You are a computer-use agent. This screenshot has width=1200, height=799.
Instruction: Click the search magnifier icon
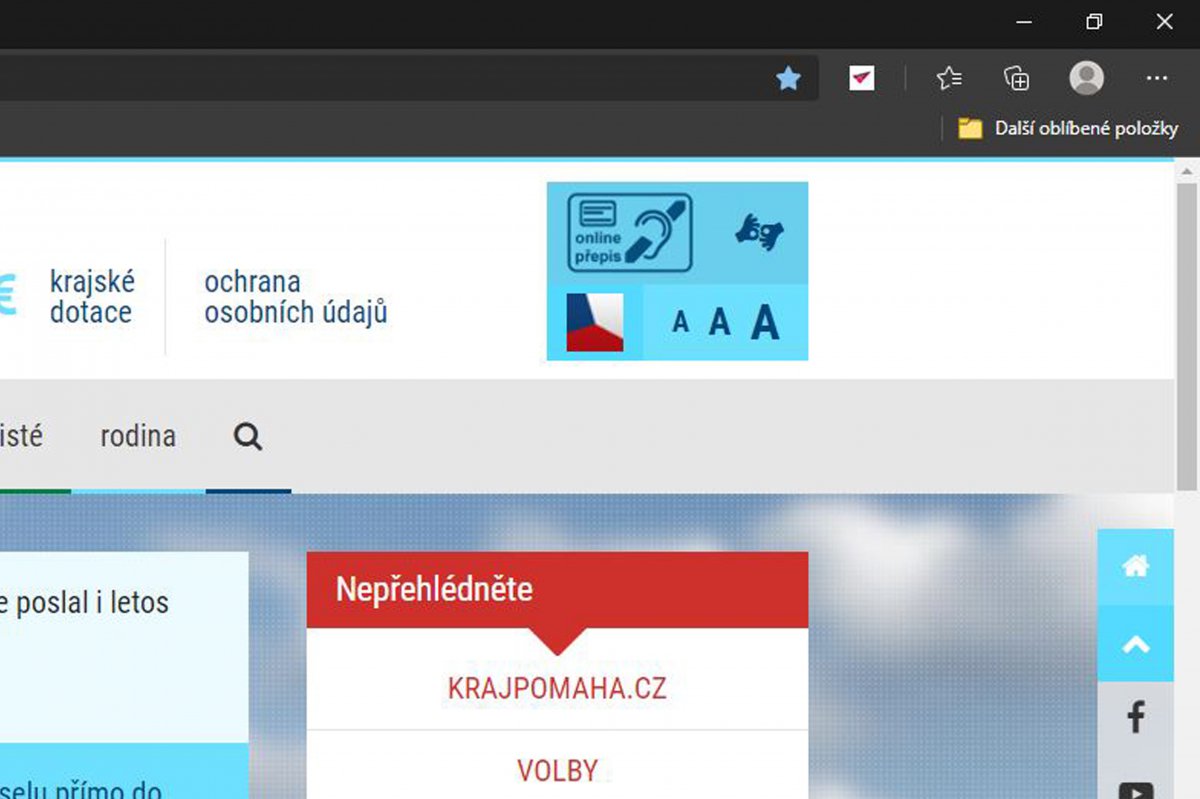click(248, 436)
